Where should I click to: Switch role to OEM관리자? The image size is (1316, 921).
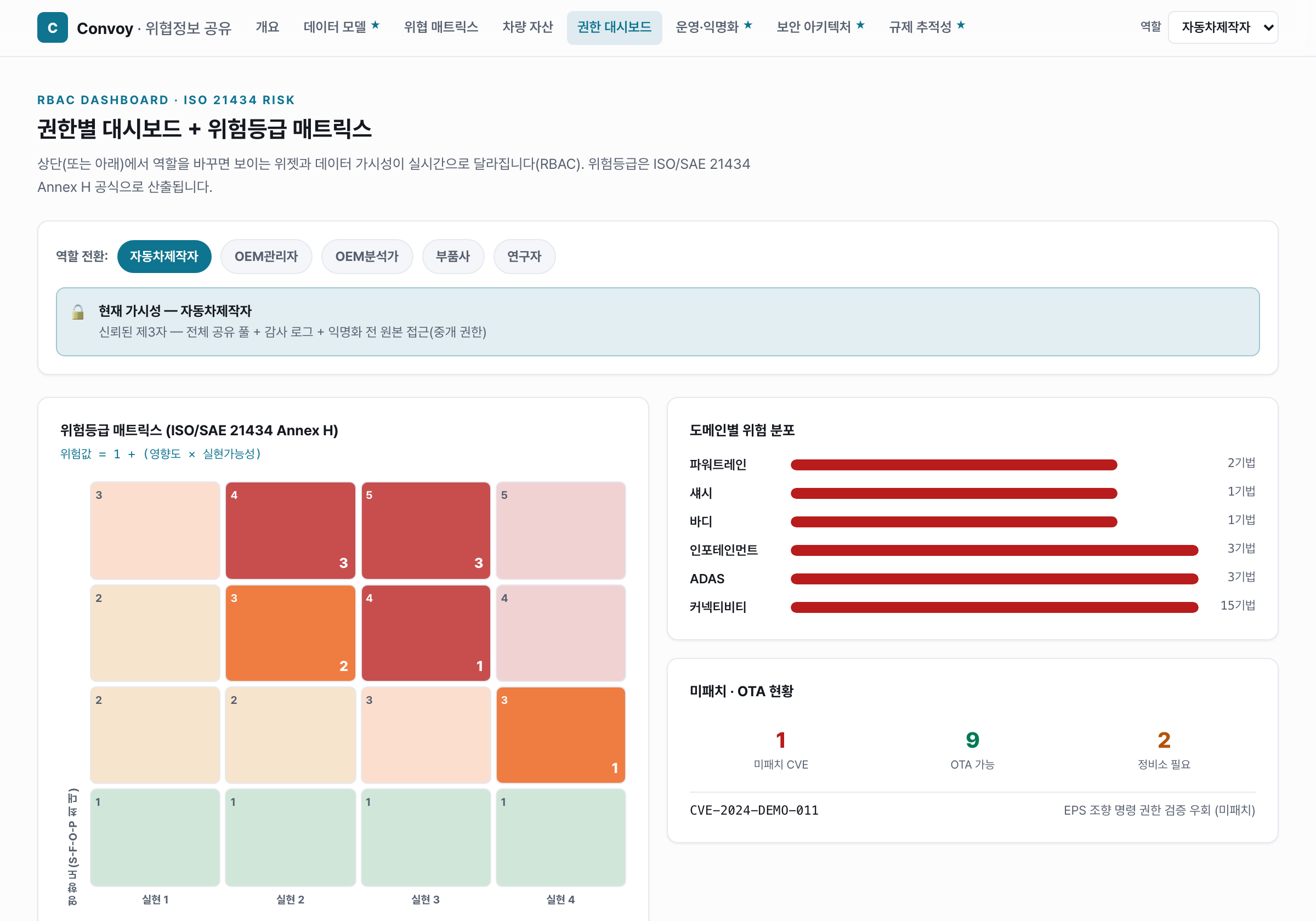(x=266, y=256)
